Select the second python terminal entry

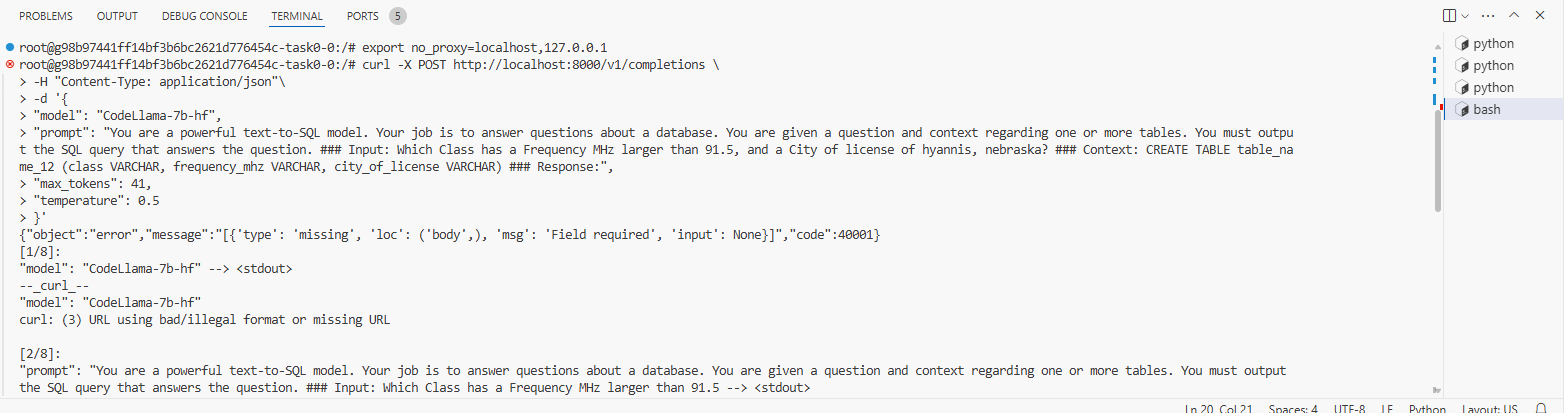[1493, 66]
